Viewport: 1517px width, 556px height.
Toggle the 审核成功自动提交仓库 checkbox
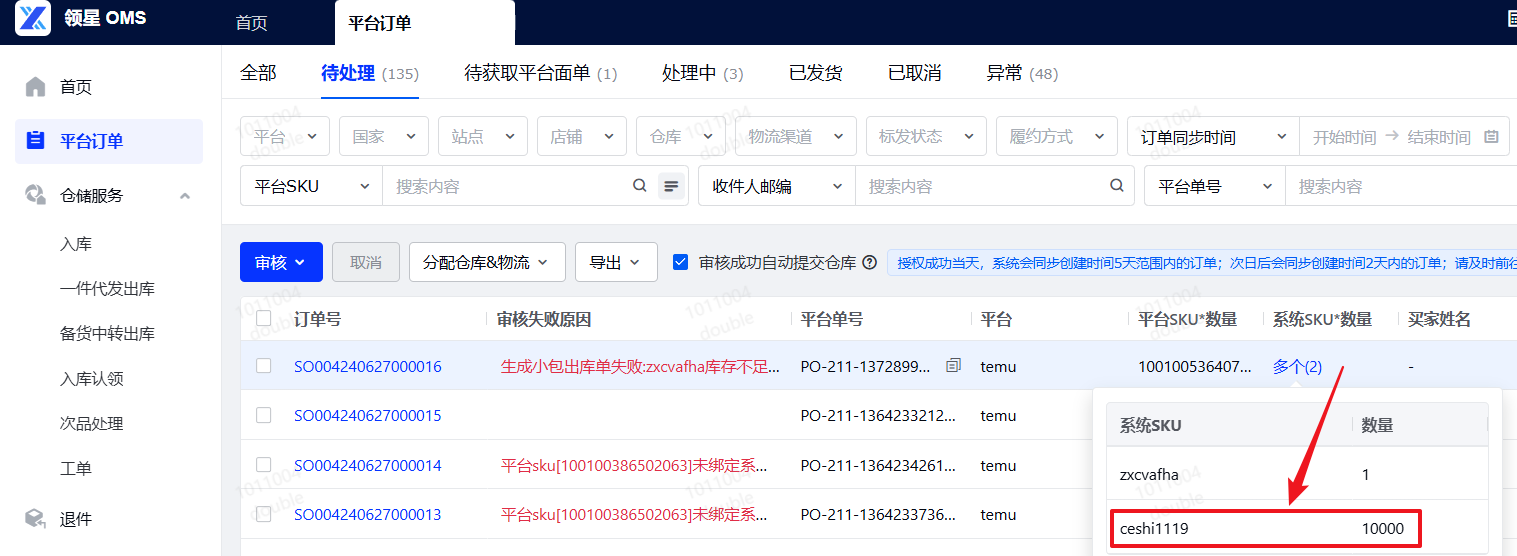coord(680,262)
